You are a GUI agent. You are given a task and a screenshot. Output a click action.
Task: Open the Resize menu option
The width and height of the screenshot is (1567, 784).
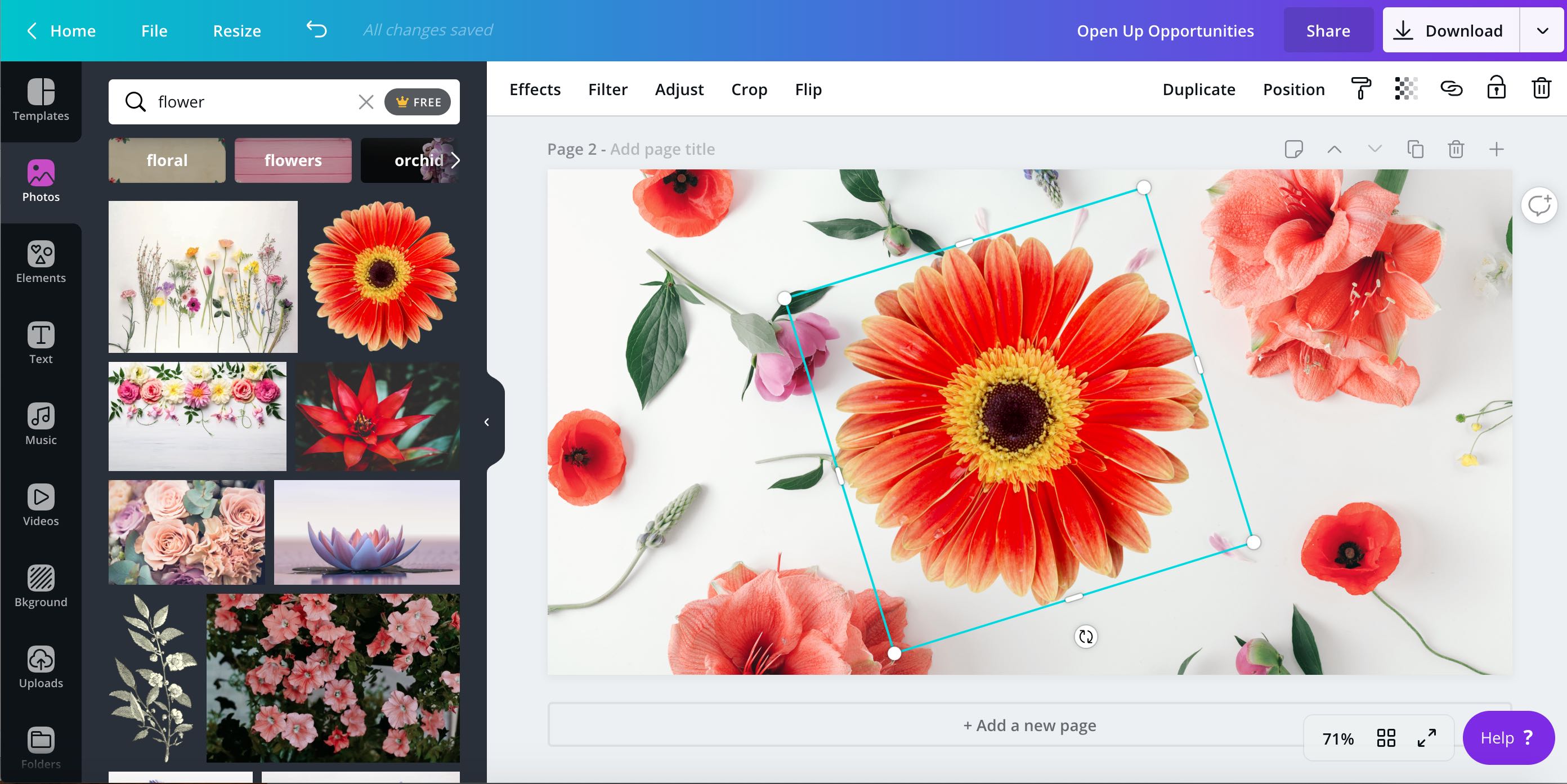(237, 29)
